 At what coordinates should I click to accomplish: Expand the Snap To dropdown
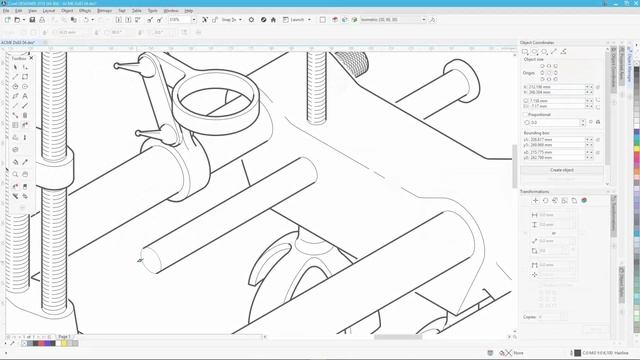tap(240, 20)
